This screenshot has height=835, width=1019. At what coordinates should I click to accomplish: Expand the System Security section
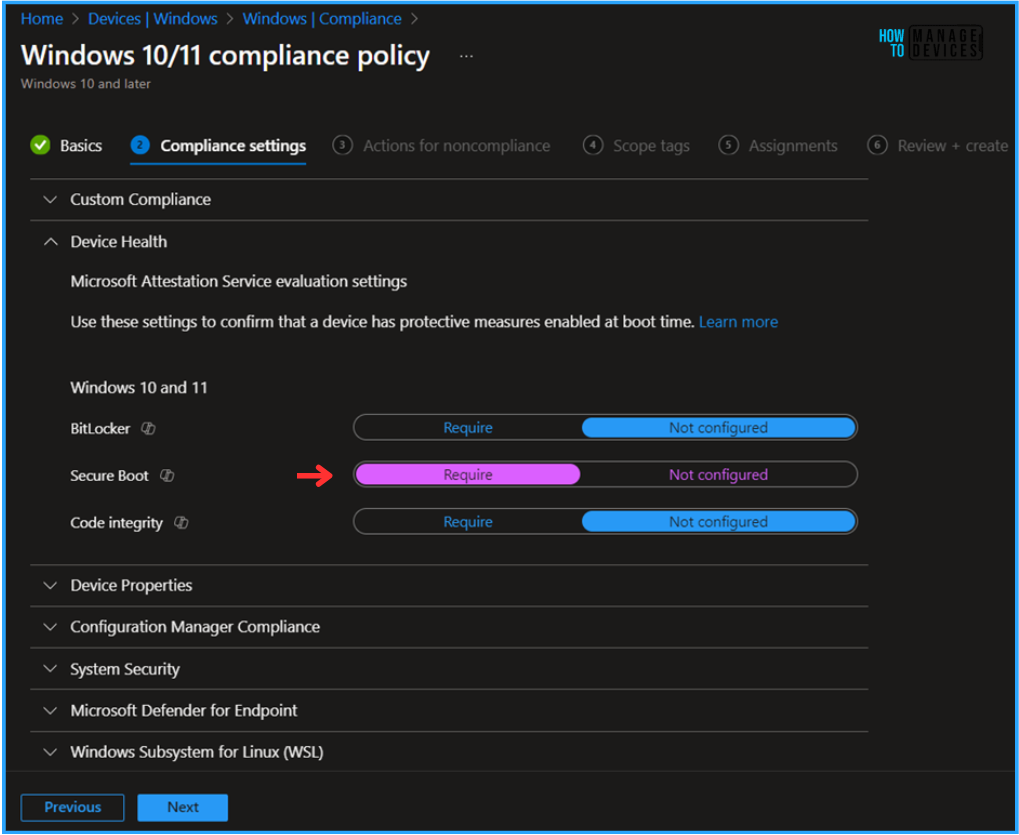449,669
